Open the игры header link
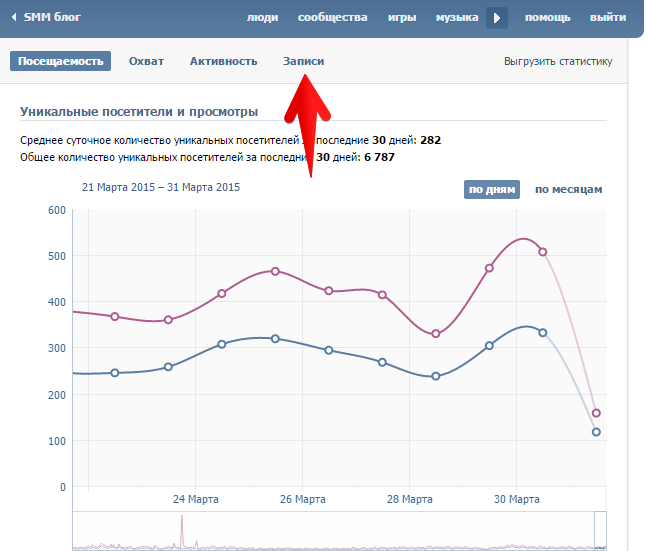 tap(402, 18)
